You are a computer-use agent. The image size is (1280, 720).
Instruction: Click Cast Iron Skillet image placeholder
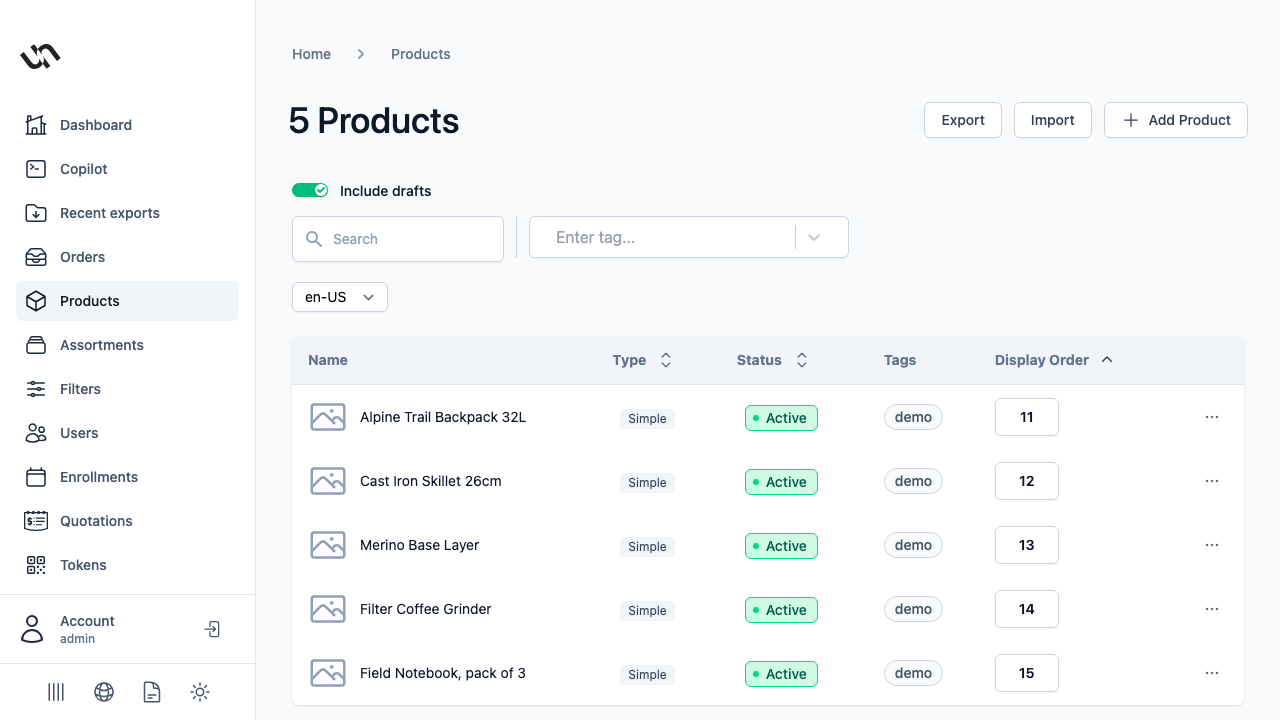coord(328,481)
